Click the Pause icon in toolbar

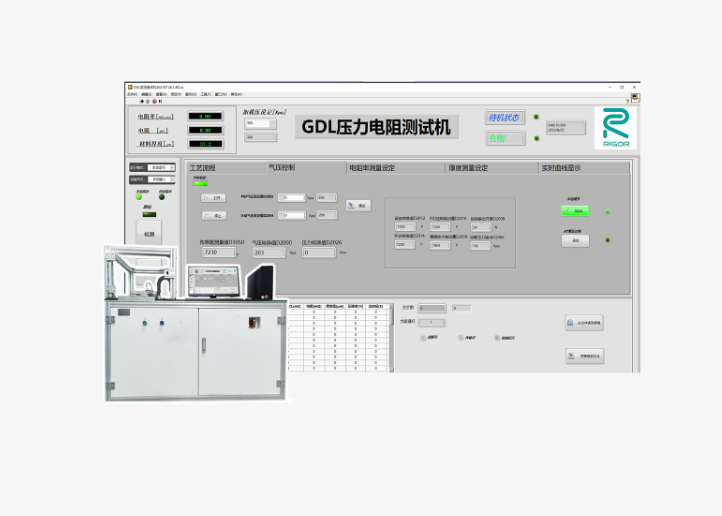(x=160, y=100)
